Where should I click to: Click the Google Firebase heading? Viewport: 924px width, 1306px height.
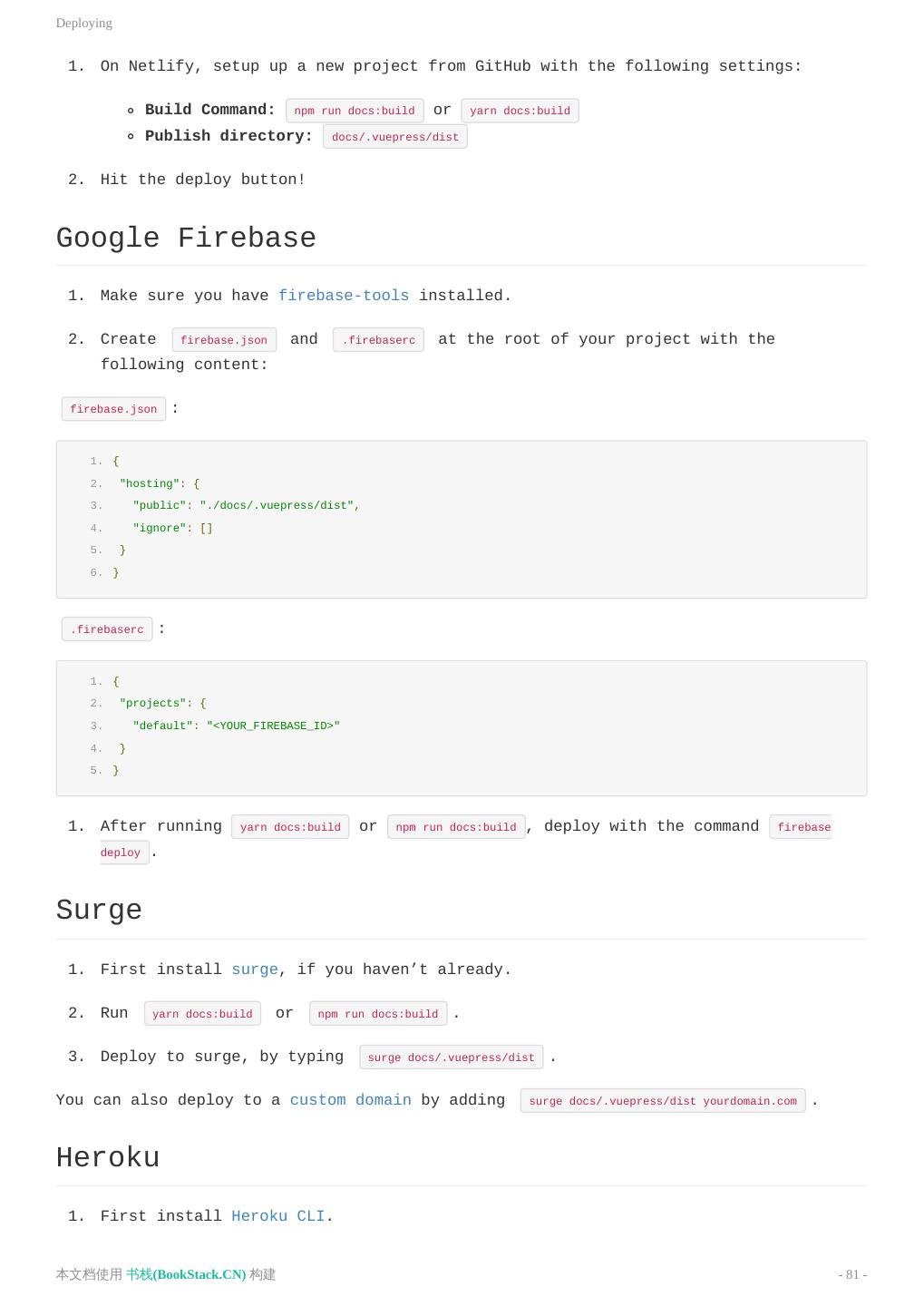tap(186, 239)
